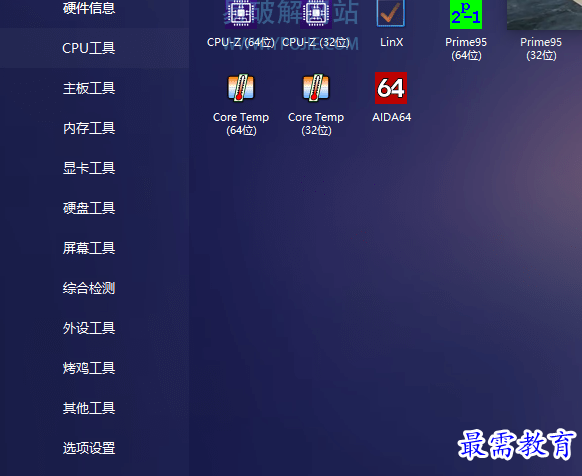Screen dimensions: 582x476
Task: Open Prime95 (64位) green icon
Action: pyautogui.click(x=466, y=14)
